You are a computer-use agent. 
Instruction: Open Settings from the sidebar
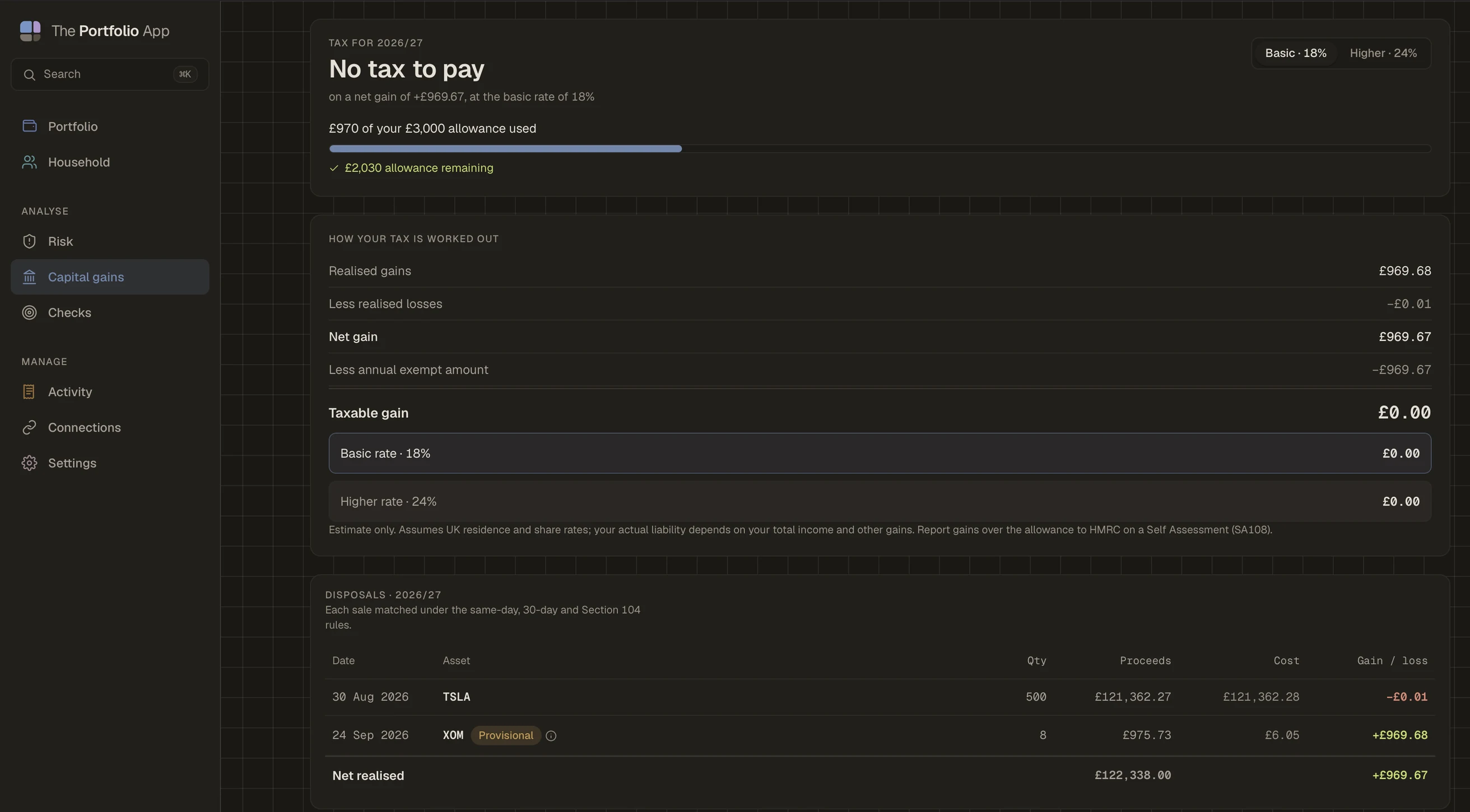[x=110, y=463]
